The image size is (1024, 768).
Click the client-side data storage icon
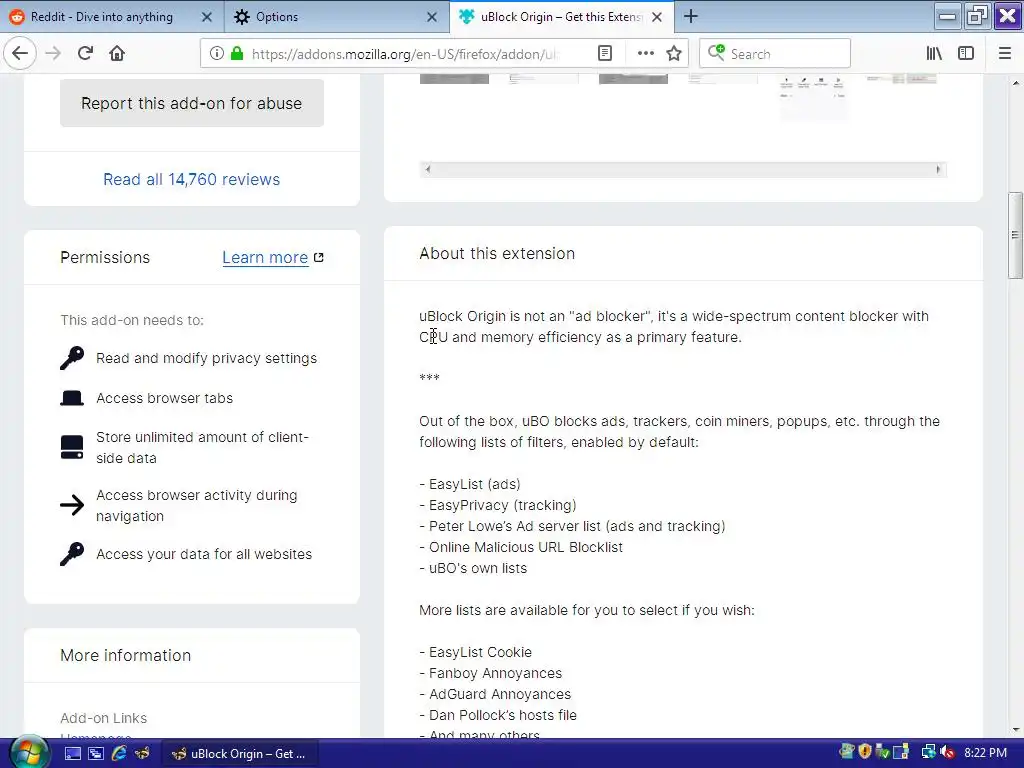tap(72, 447)
